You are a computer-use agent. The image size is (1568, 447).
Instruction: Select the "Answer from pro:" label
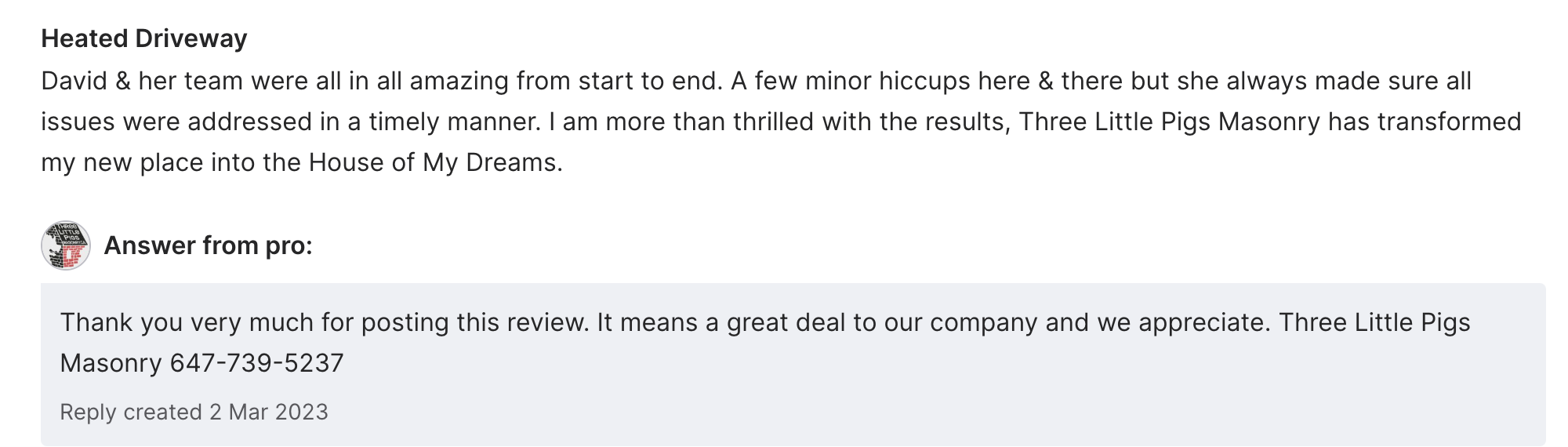(208, 245)
